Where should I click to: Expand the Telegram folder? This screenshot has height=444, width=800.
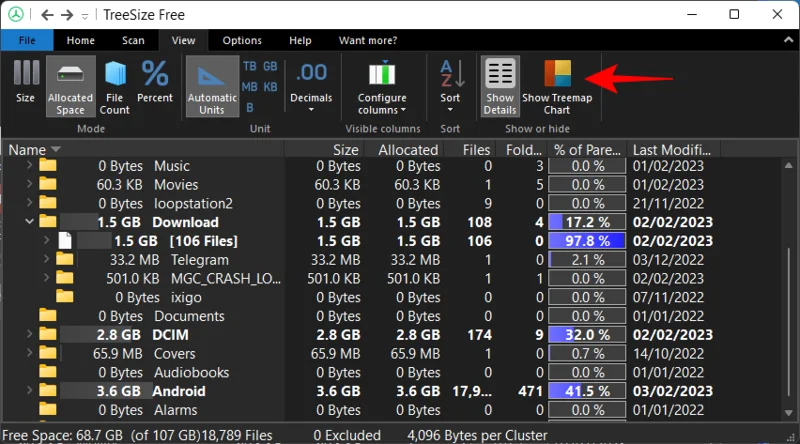pyautogui.click(x=46, y=259)
